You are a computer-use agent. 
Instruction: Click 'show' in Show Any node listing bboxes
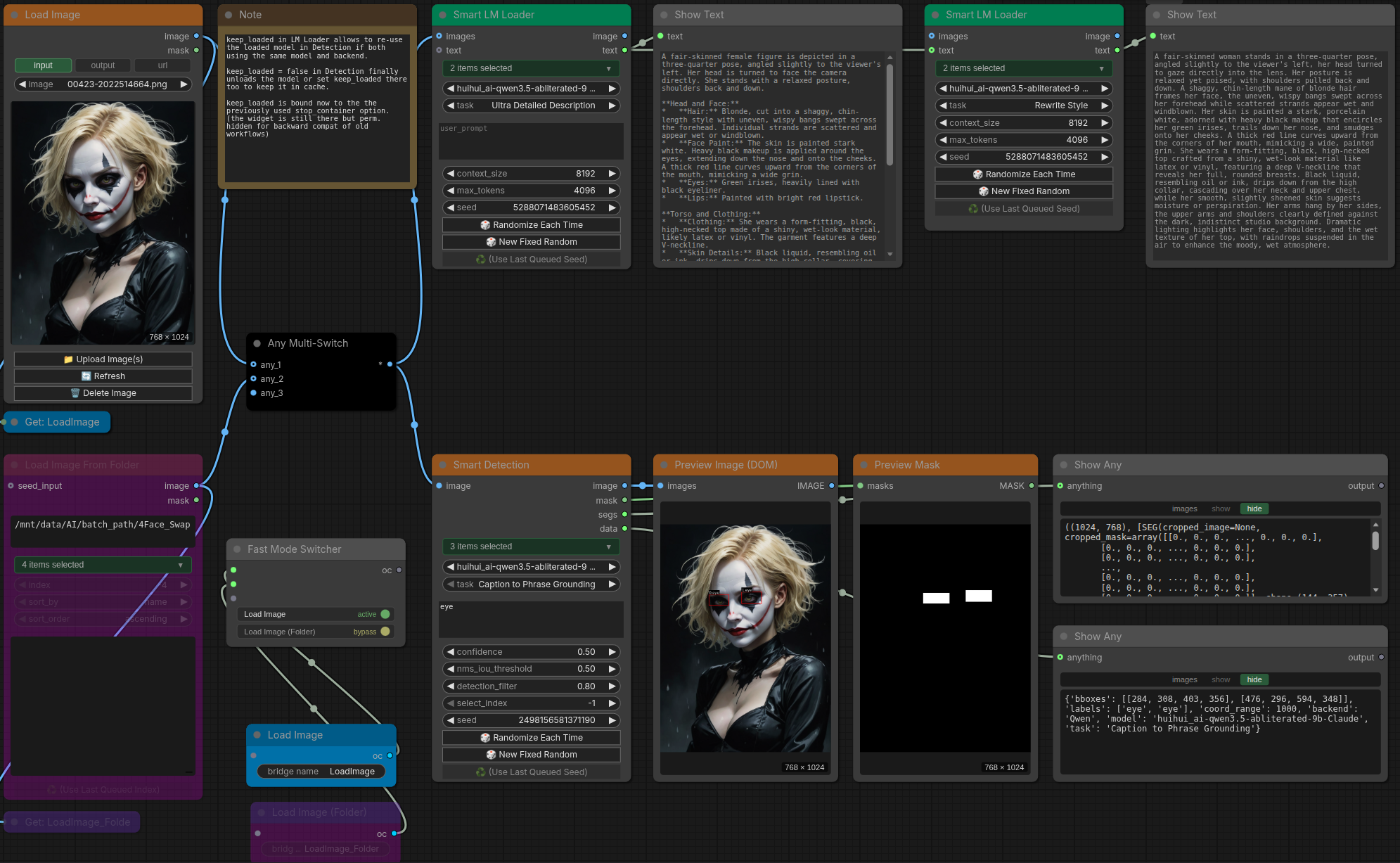1221,679
